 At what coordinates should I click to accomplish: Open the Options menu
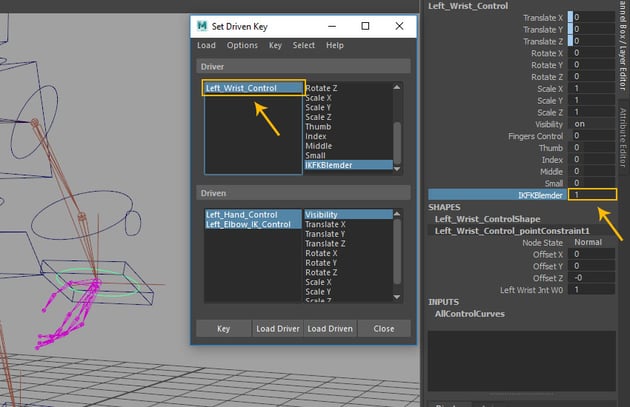coord(242,45)
